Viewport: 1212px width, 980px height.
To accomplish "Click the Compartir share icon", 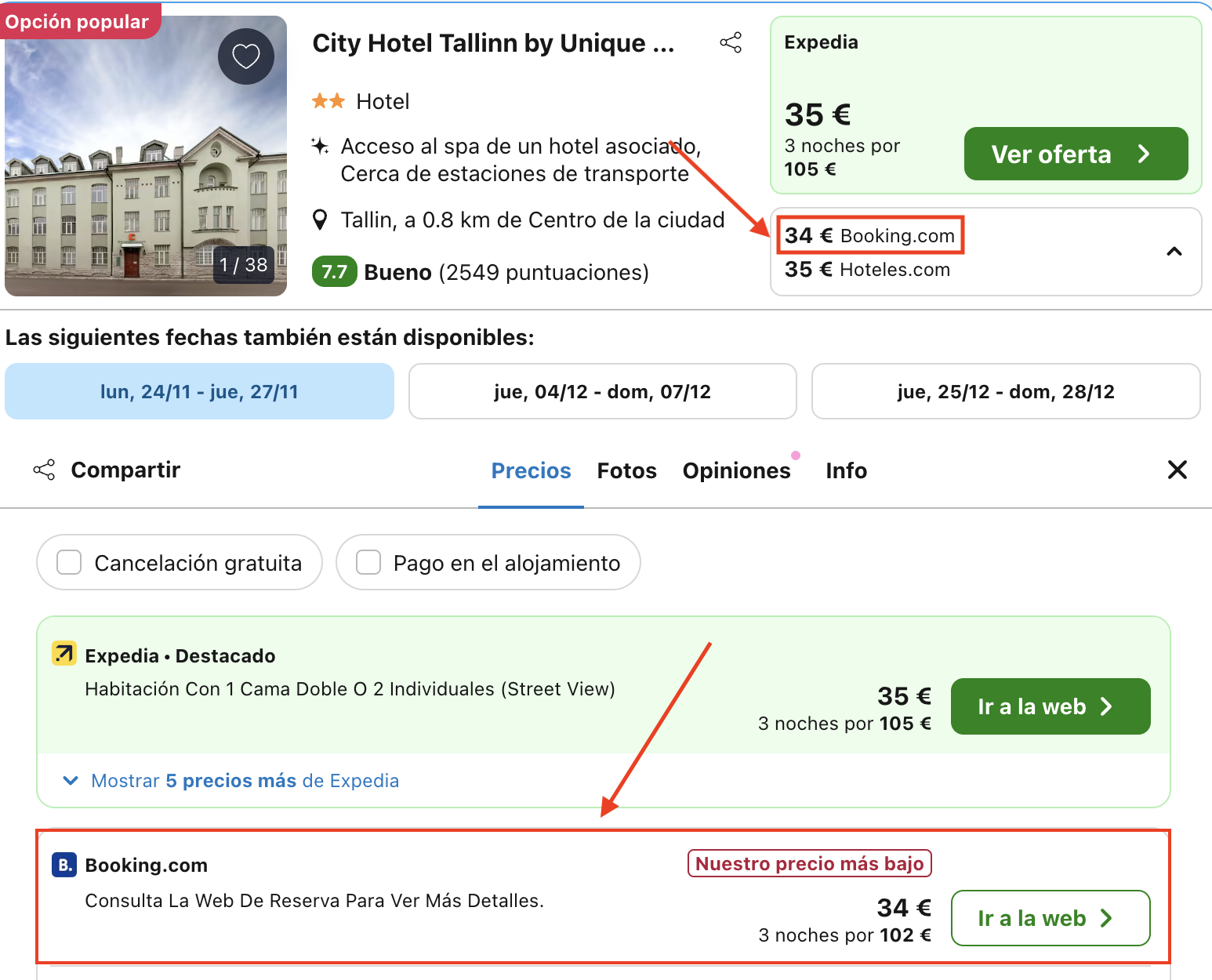I will (x=44, y=470).
